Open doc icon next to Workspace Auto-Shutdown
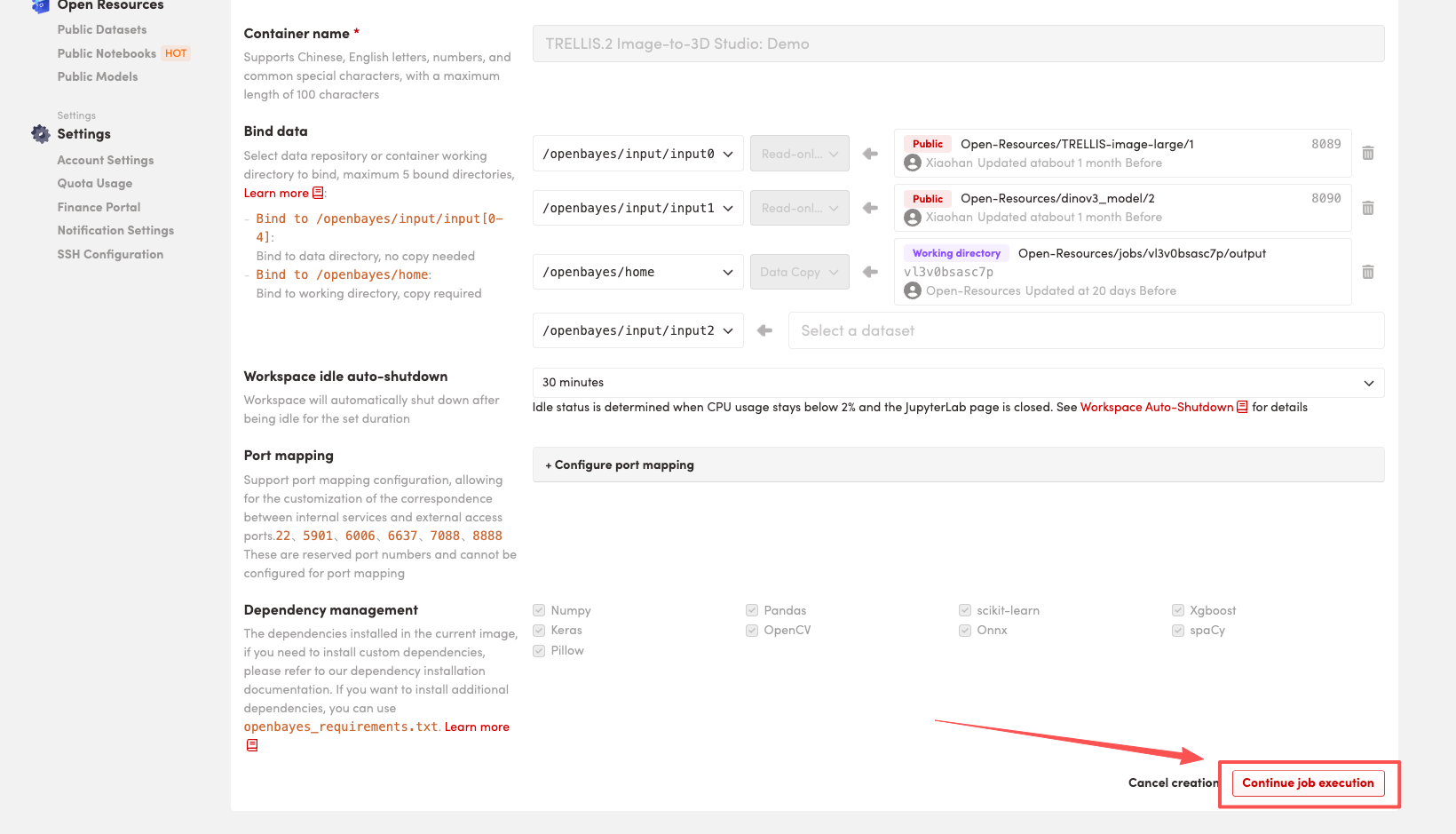Image resolution: width=1456 pixels, height=834 pixels. (x=1242, y=407)
